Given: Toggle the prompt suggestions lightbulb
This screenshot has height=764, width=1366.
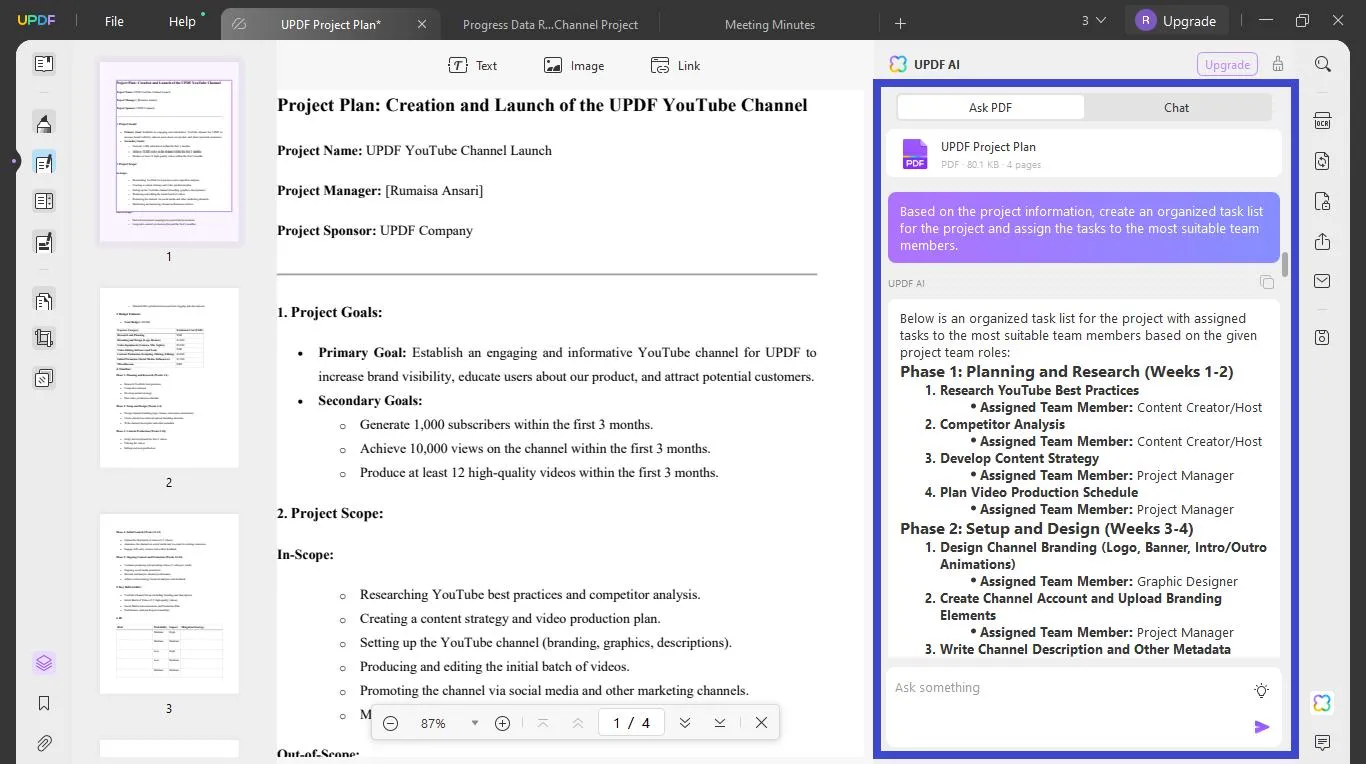Looking at the screenshot, I should [x=1261, y=689].
